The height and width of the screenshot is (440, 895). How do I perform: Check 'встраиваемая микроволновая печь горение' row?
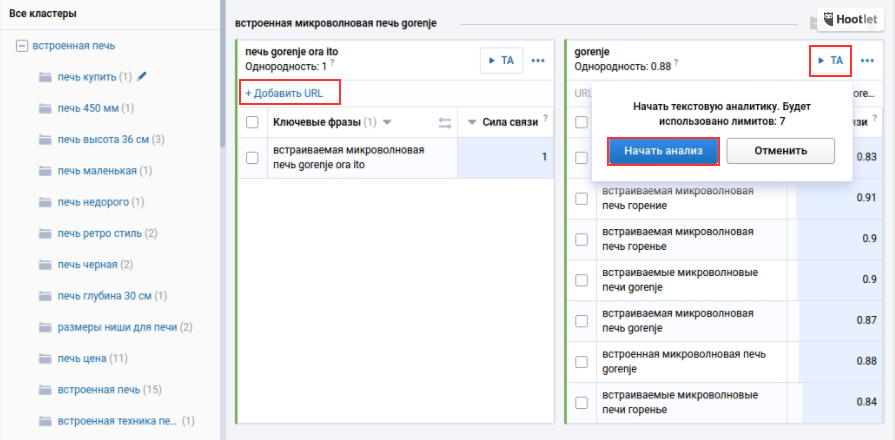pos(581,198)
